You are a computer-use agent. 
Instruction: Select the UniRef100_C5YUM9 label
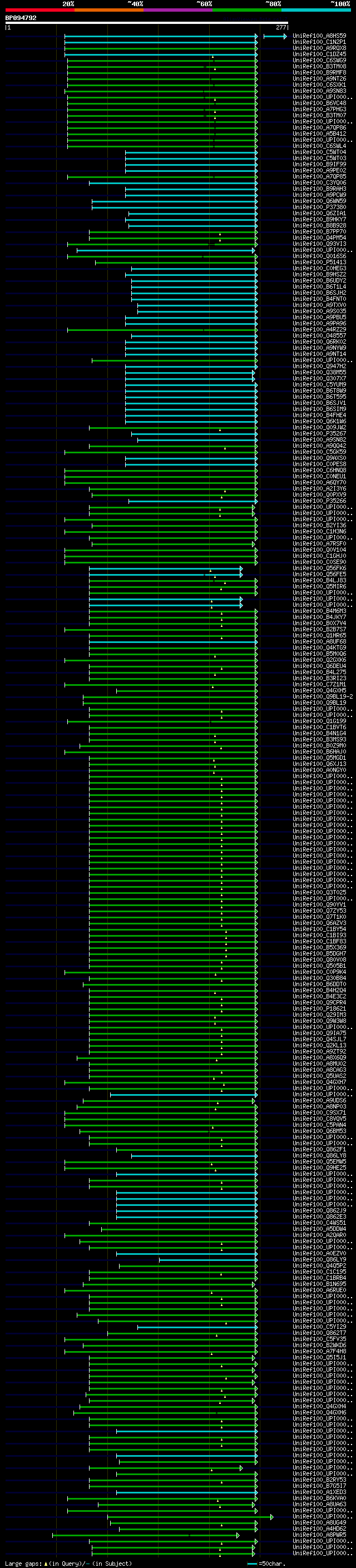(319, 385)
